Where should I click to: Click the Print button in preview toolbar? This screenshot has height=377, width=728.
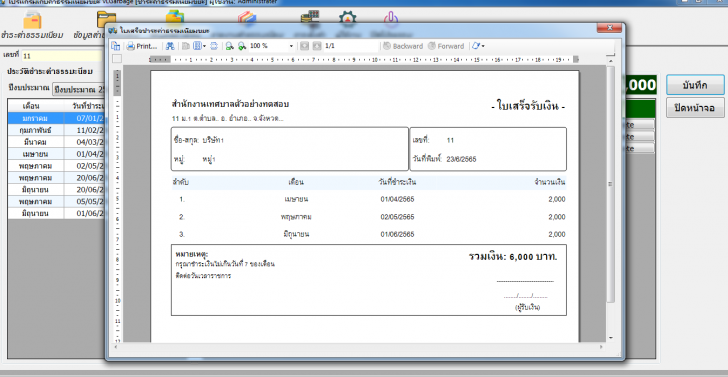tap(143, 46)
